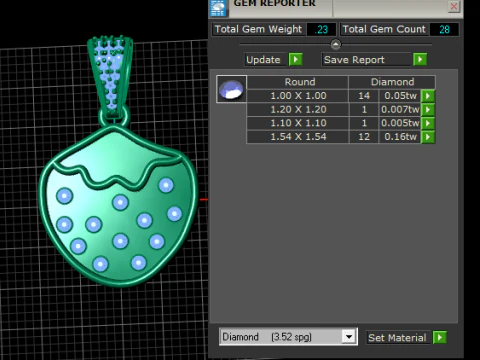
Task: Run Save Report with its green arrow
Action: click(x=420, y=60)
